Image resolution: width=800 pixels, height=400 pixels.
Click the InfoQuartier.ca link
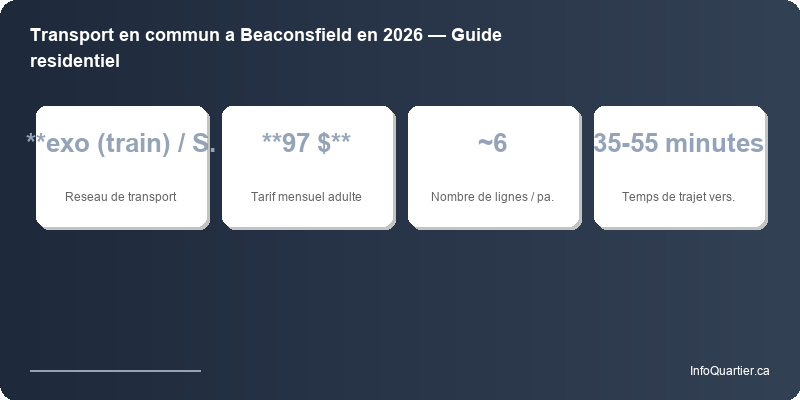(729, 371)
